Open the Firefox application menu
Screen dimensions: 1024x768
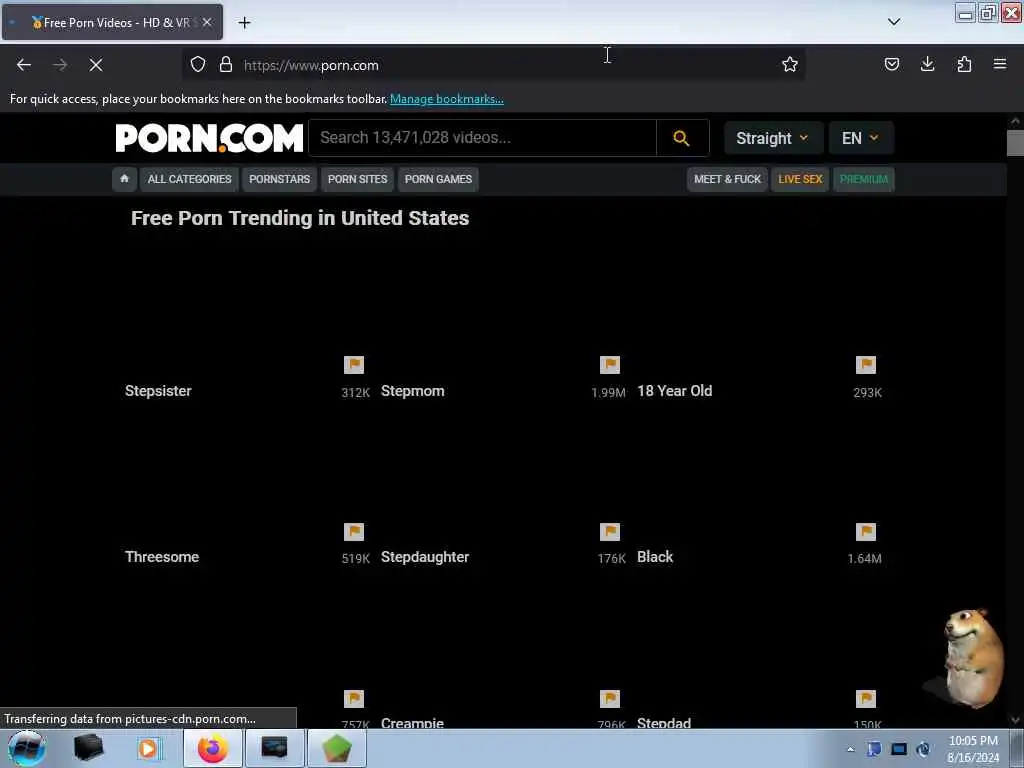tap(1000, 64)
